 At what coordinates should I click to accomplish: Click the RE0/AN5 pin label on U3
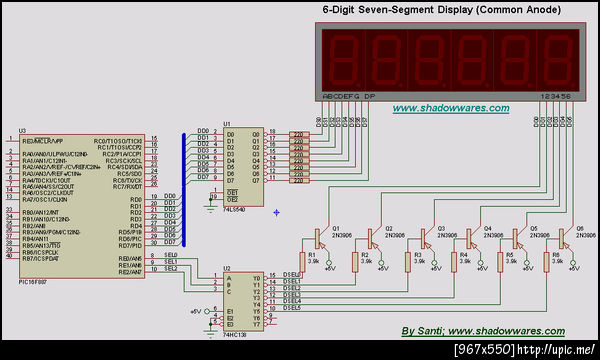point(130,259)
